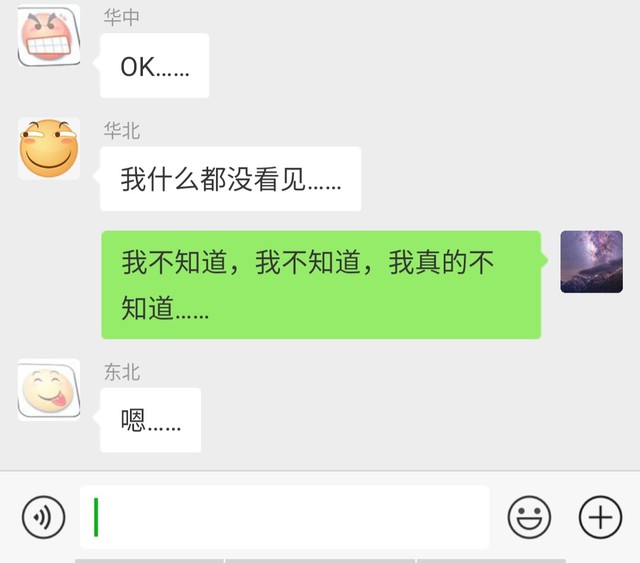Image resolution: width=640 pixels, height=563 pixels.
Task: Open 华北's smirking face avatar
Action: (x=49, y=149)
